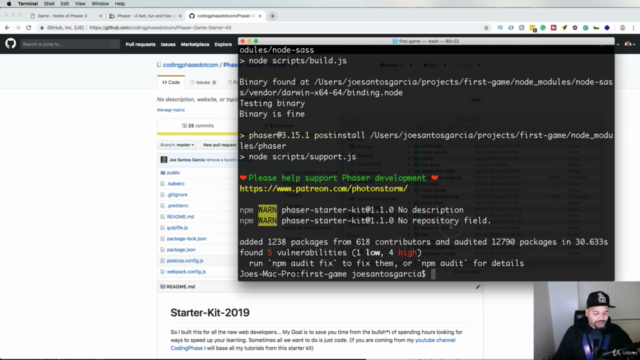Focus the GitHub search field
This screenshot has width=640, height=360.
click(70, 44)
